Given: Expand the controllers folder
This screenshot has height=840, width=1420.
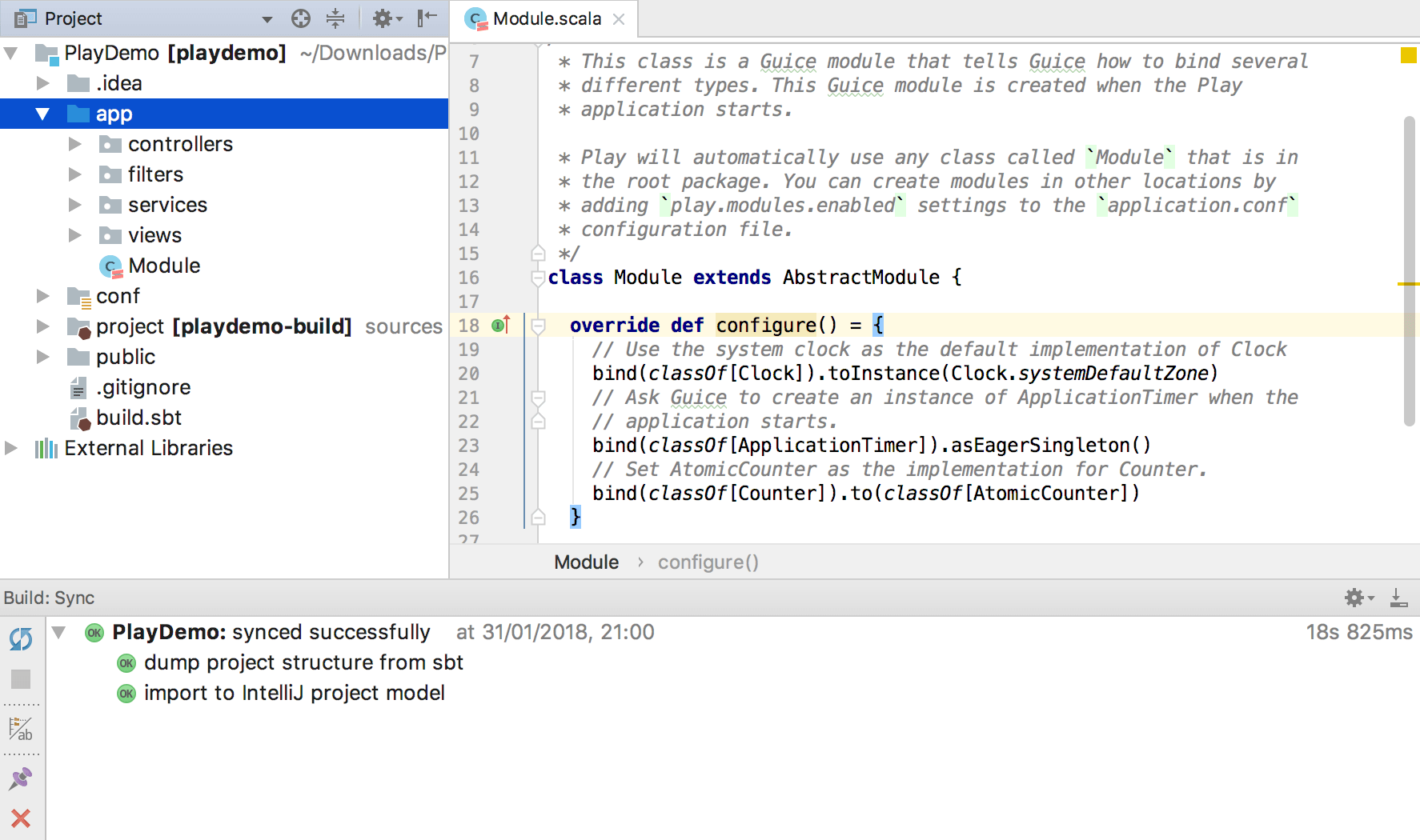Looking at the screenshot, I should click(x=75, y=144).
